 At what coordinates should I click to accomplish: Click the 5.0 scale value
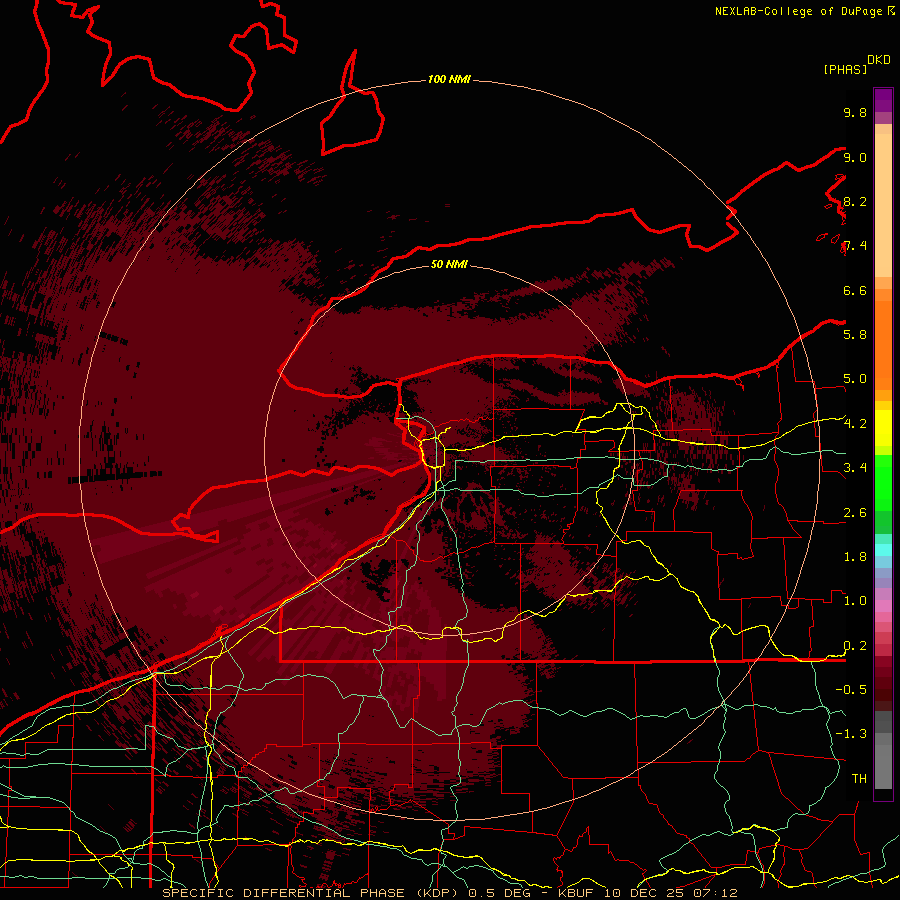(x=855, y=379)
